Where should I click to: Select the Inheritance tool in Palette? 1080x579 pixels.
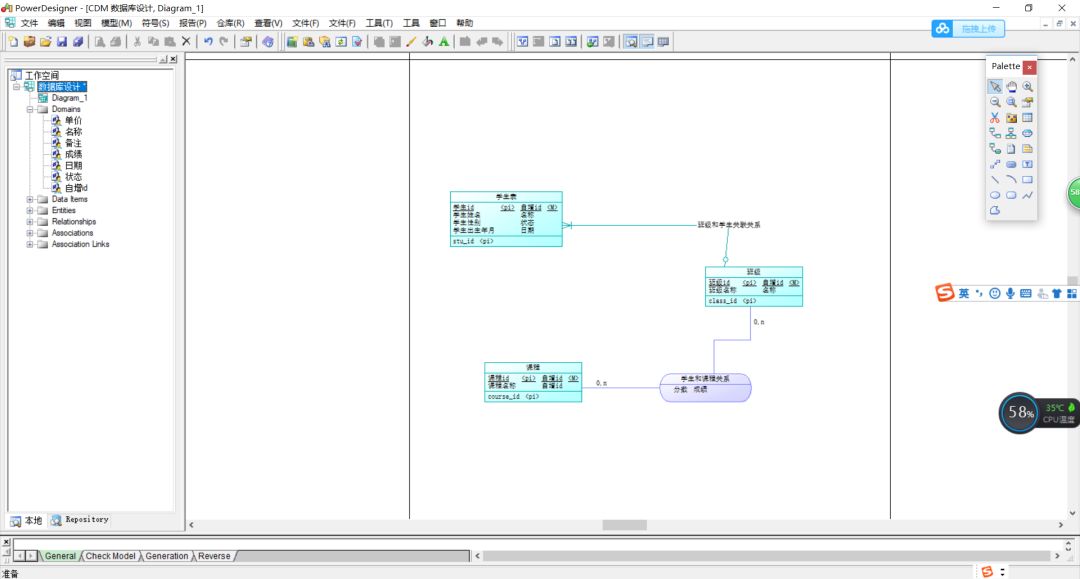1011,133
